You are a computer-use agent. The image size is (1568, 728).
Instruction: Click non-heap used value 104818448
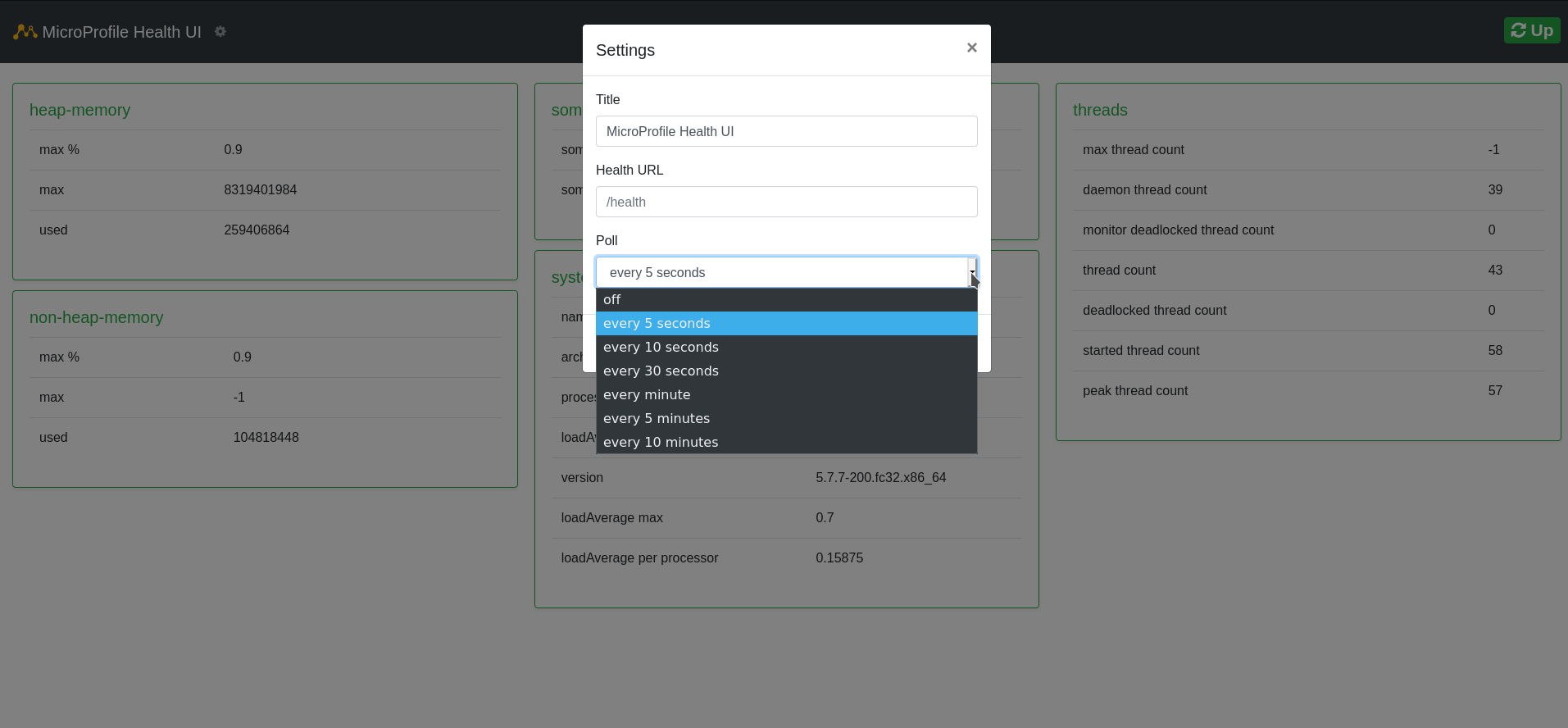(266, 438)
